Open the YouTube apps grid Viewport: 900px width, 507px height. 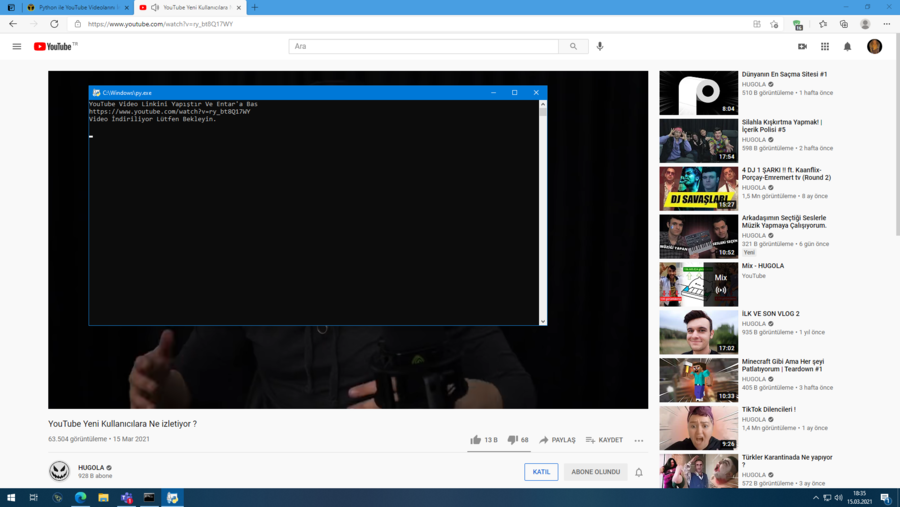point(825,46)
